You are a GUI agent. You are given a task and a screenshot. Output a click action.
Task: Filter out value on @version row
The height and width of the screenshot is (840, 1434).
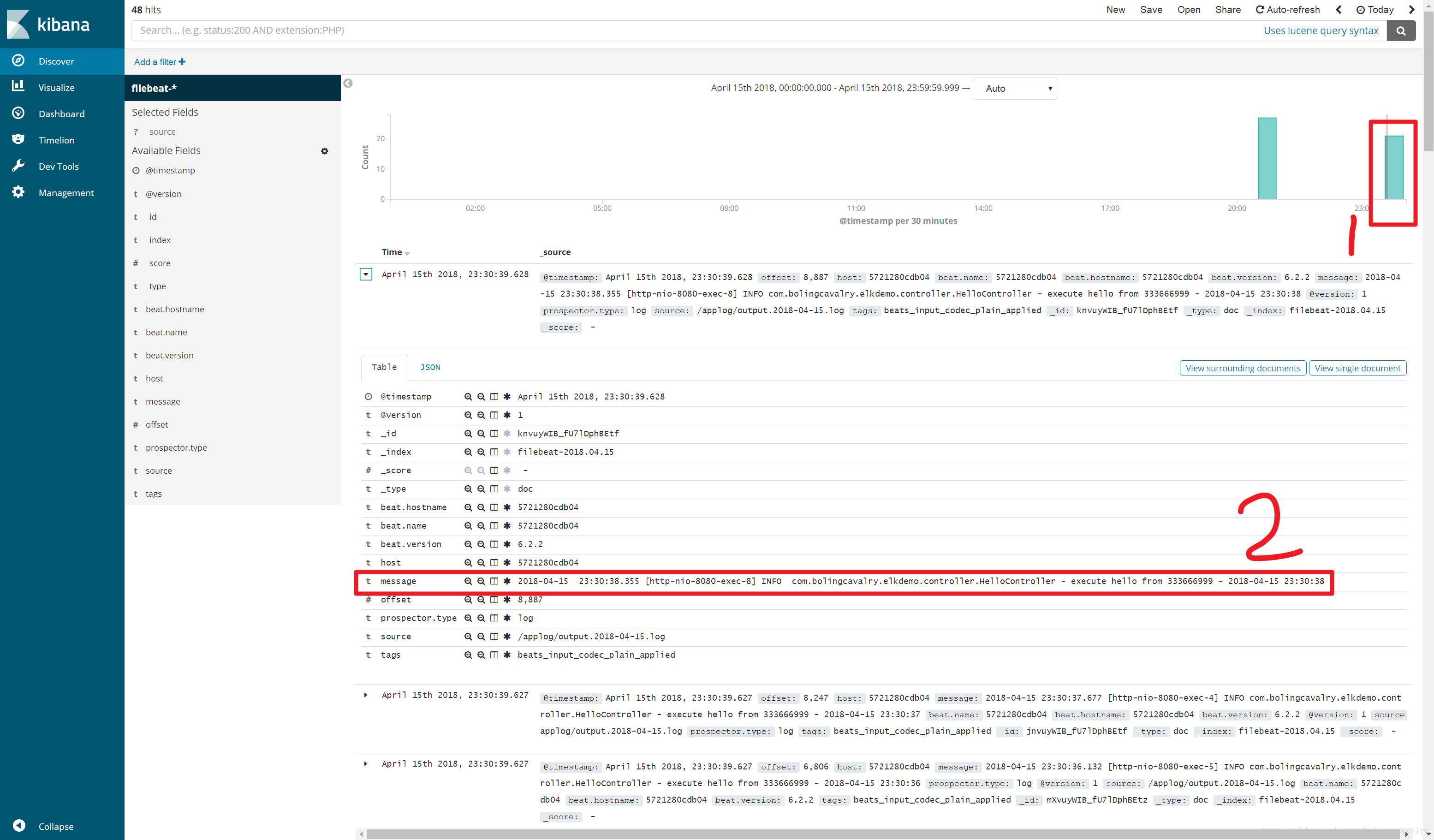tap(481, 415)
